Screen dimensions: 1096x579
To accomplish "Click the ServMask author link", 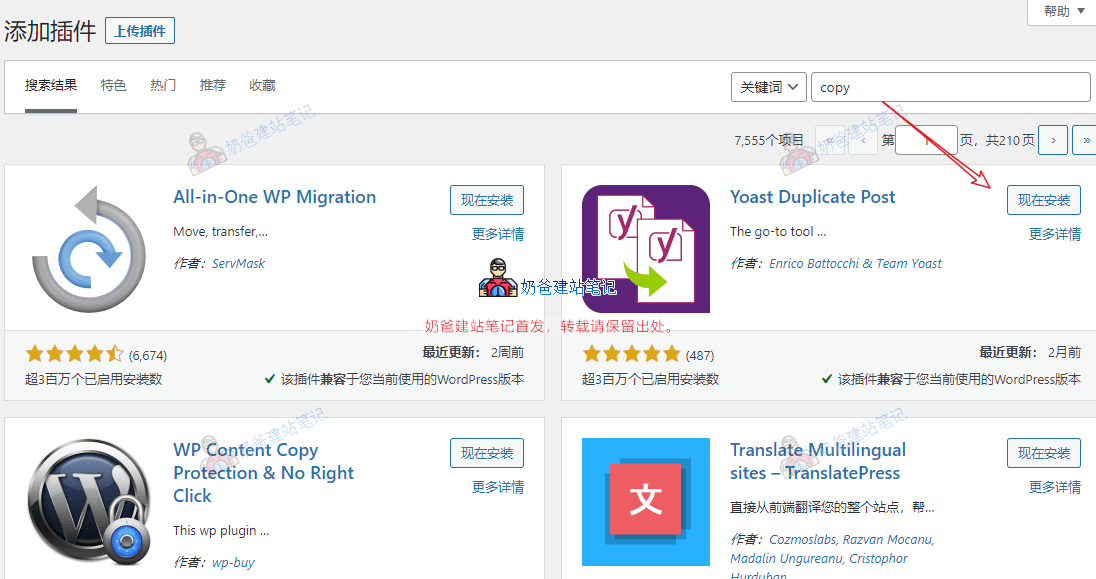I will [x=238, y=263].
